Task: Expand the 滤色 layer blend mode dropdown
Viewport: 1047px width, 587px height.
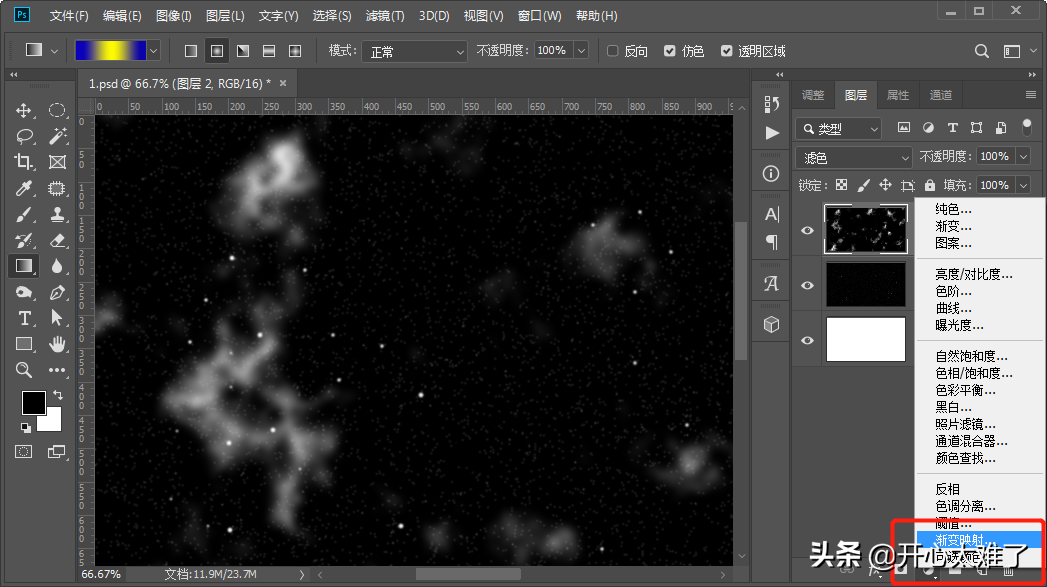Action: (x=854, y=157)
